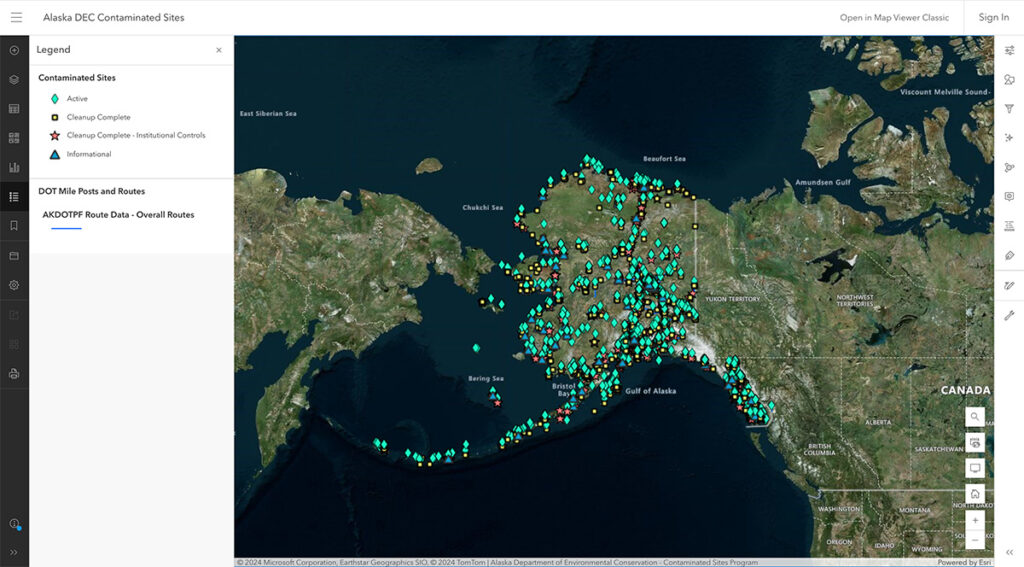Viewport: 1024px width, 567px height.
Task: Click the Contaminated Sites legend heading
Action: tap(77, 78)
